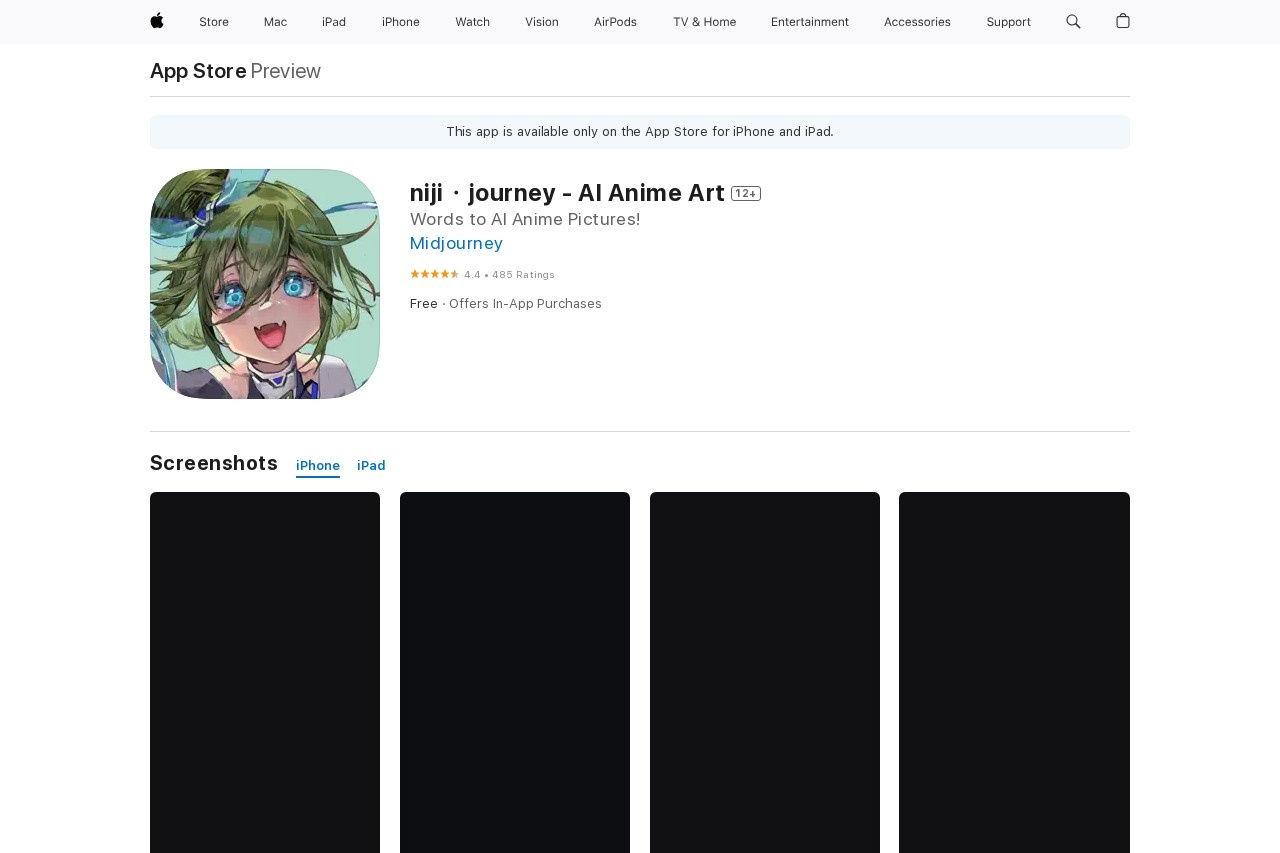
Task: Open the Mac menu item
Action: (x=275, y=22)
